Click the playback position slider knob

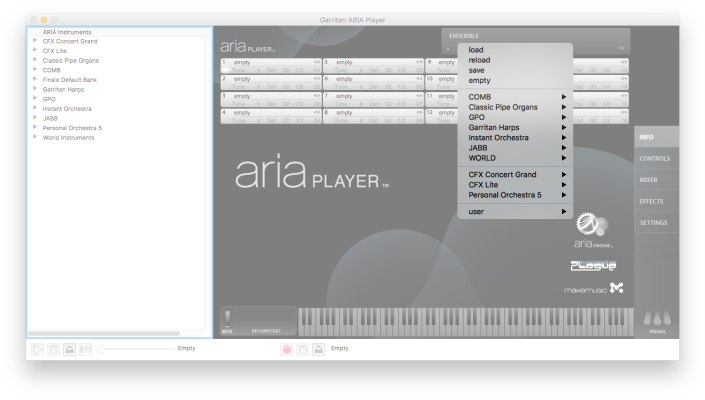[x=101, y=349]
